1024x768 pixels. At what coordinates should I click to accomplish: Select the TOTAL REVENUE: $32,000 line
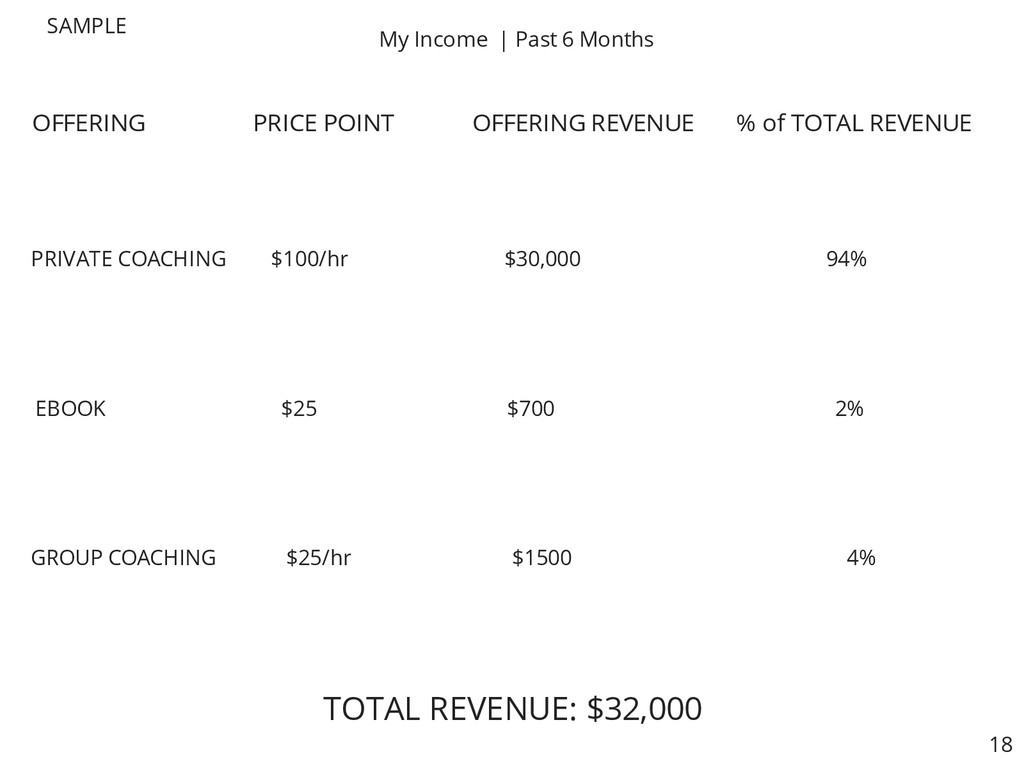pos(513,709)
